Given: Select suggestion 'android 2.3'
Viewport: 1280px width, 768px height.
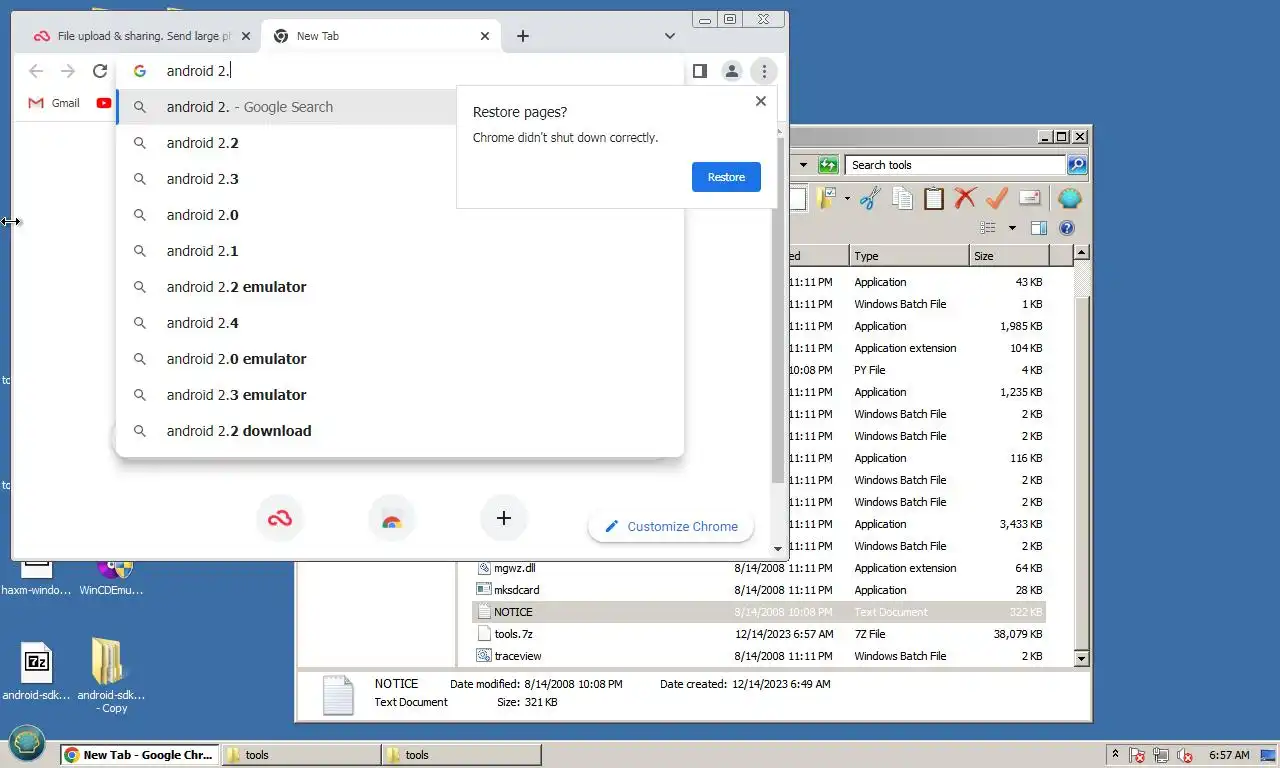Looking at the screenshot, I should (x=400, y=179).
